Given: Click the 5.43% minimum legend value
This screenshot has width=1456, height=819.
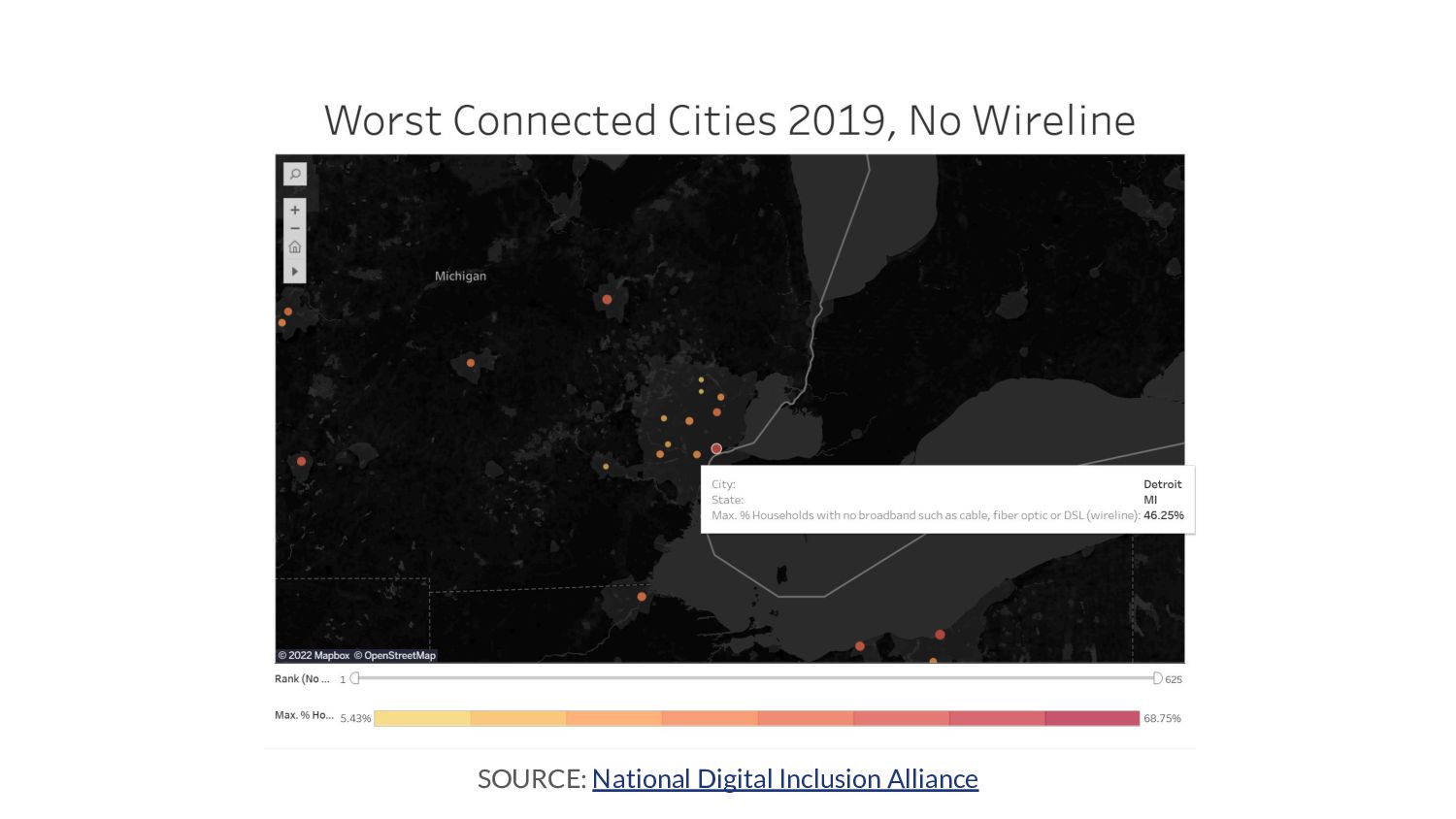Looking at the screenshot, I should click(355, 719).
